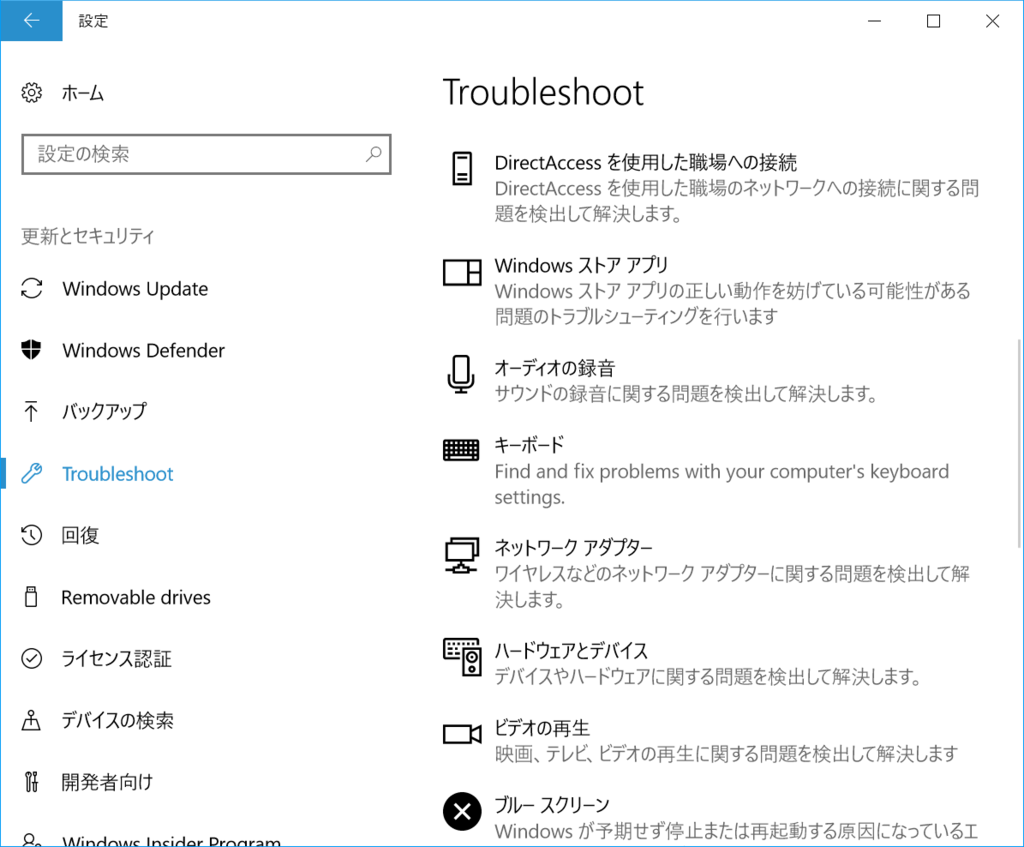Click the hardware and devices icon
Image resolution: width=1024 pixels, height=847 pixels.
click(462, 658)
